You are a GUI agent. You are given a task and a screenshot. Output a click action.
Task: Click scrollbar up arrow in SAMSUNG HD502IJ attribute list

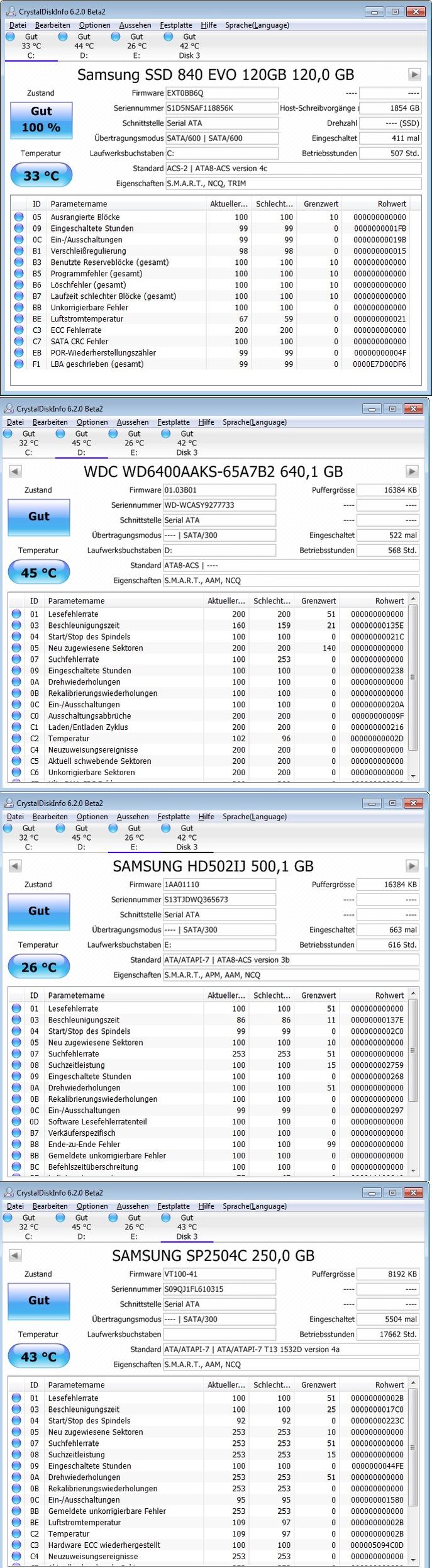pyautogui.click(x=413, y=994)
